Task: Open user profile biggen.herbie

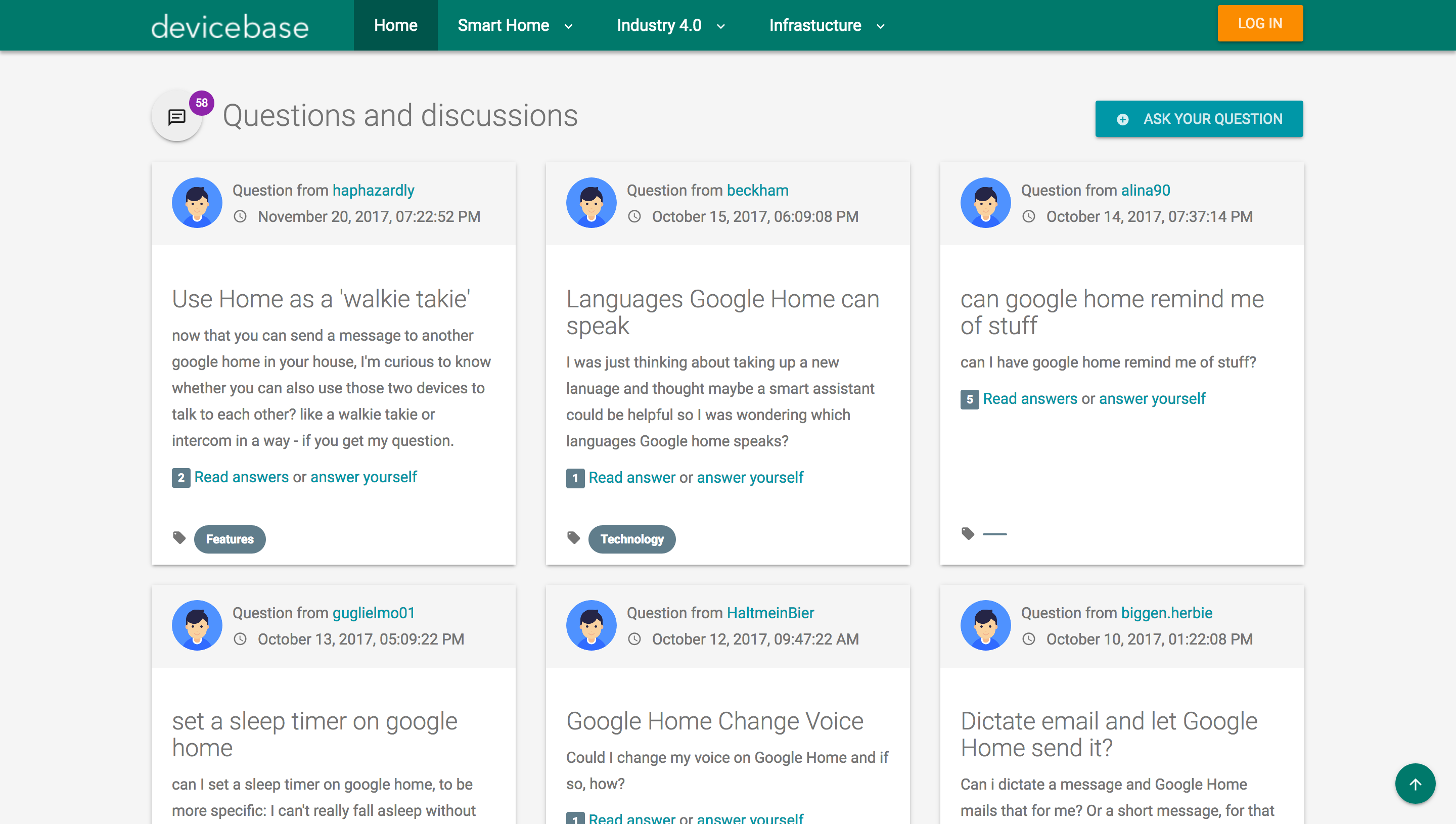Action: click(x=1167, y=613)
